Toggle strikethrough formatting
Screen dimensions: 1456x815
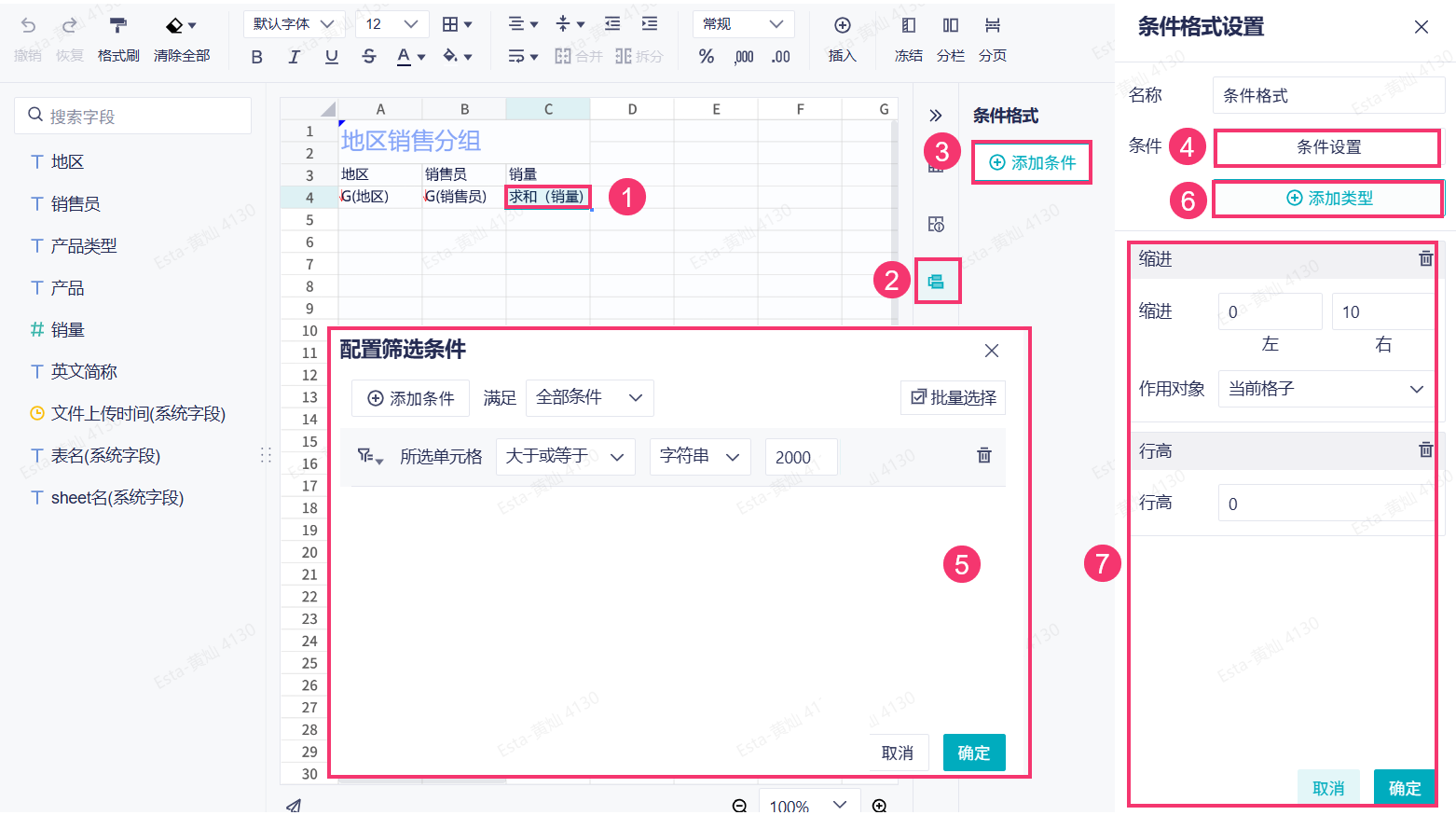pyautogui.click(x=369, y=57)
